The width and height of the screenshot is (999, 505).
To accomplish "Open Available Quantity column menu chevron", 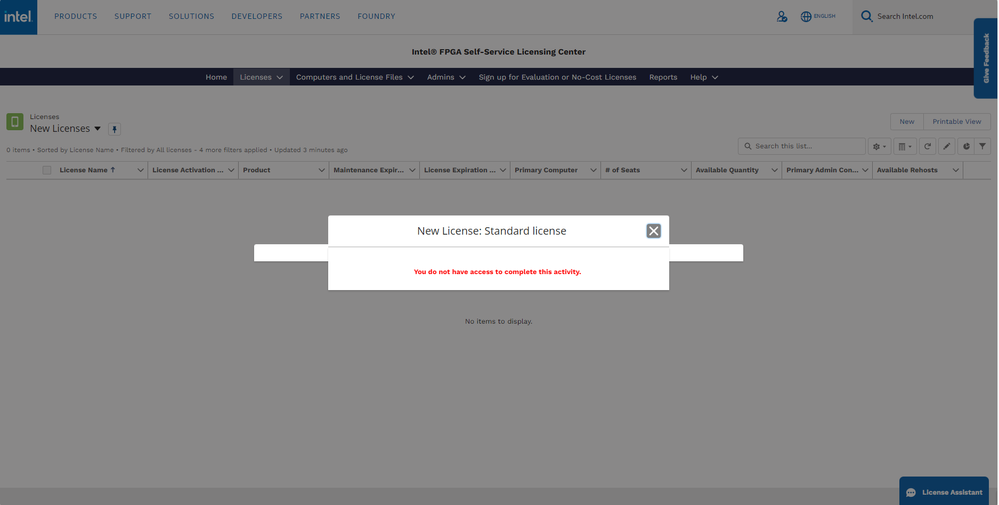I will click(x=774, y=170).
